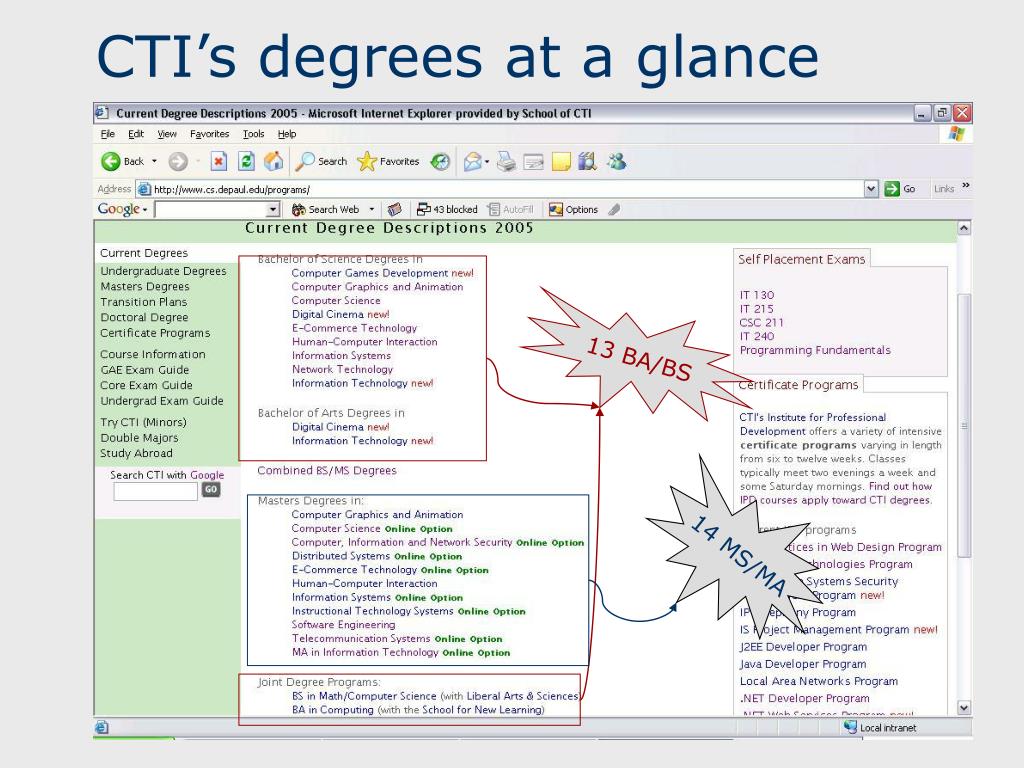Image resolution: width=1024 pixels, height=768 pixels.
Task: Print the page with the printer icon
Action: click(x=506, y=161)
